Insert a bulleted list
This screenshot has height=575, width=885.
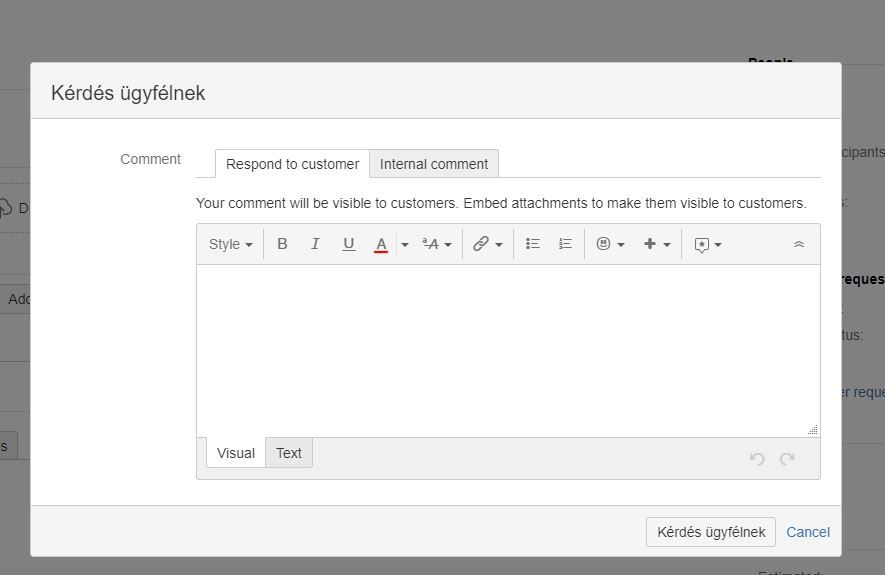click(532, 244)
